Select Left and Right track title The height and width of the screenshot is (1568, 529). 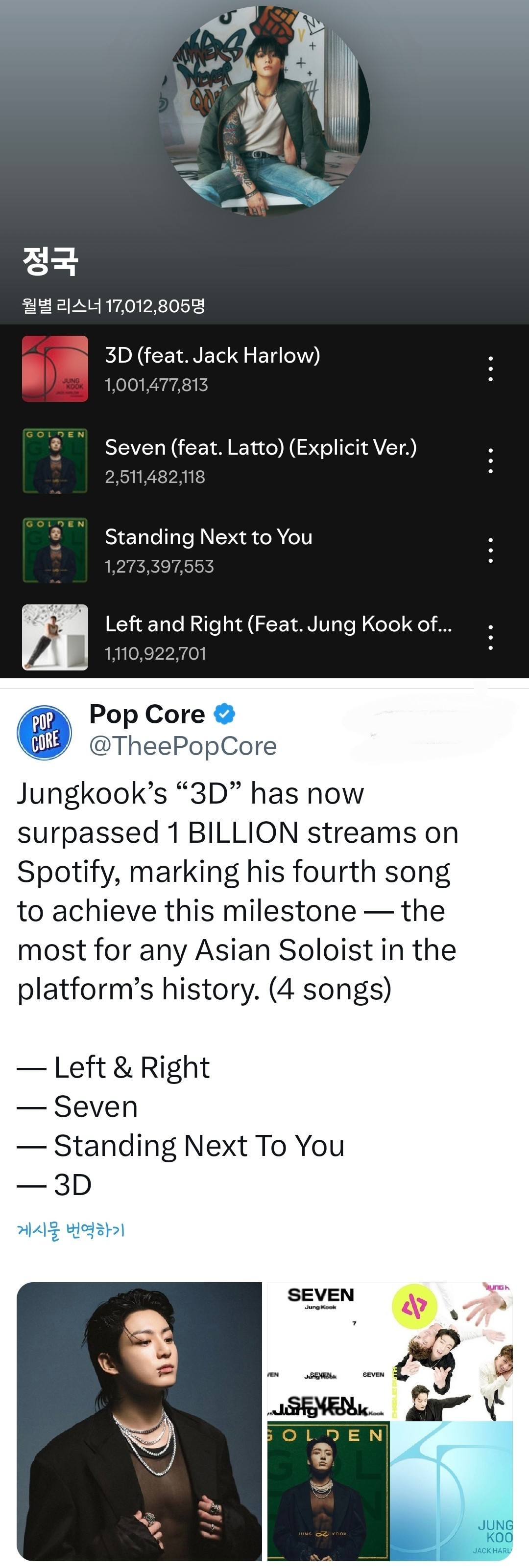point(278,624)
